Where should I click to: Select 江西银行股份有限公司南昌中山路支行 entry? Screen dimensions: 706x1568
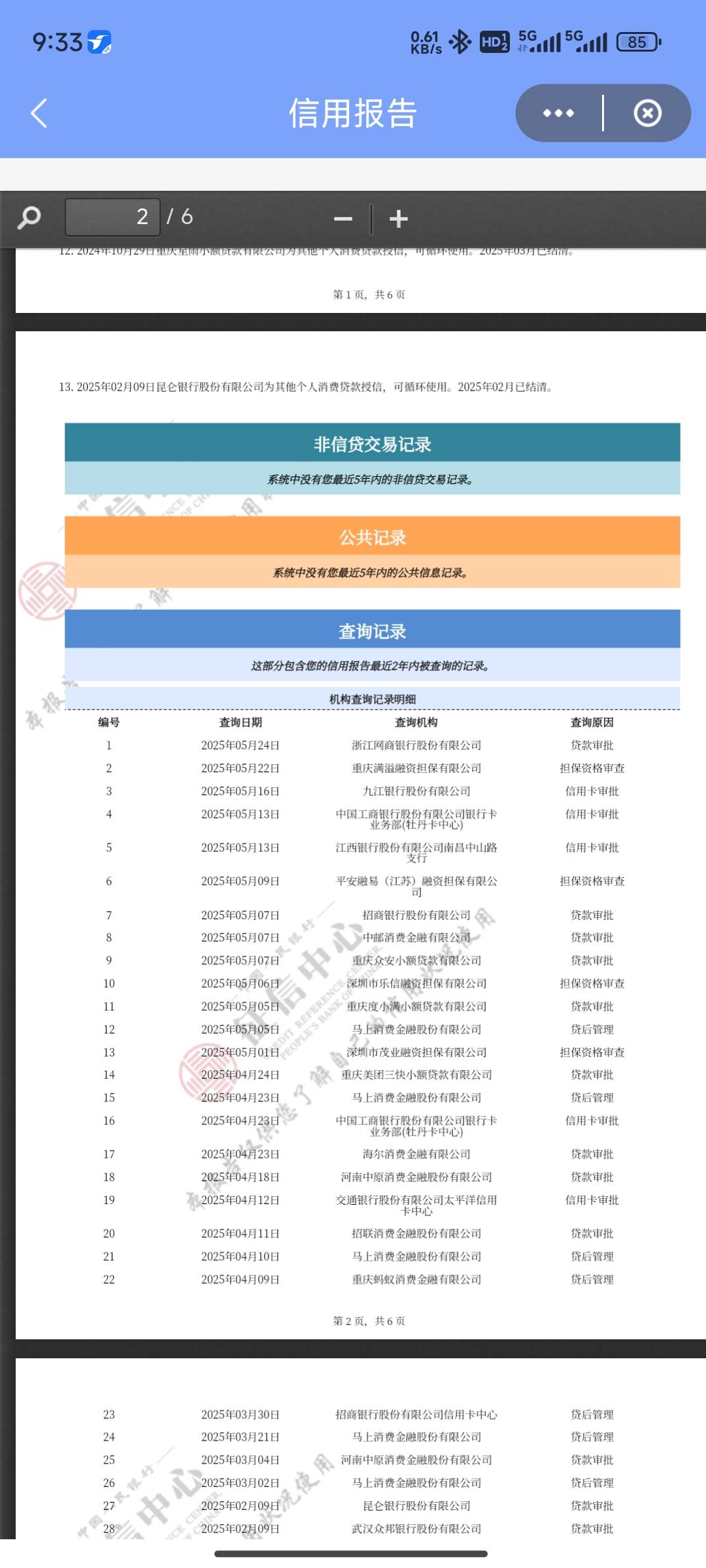click(x=416, y=853)
